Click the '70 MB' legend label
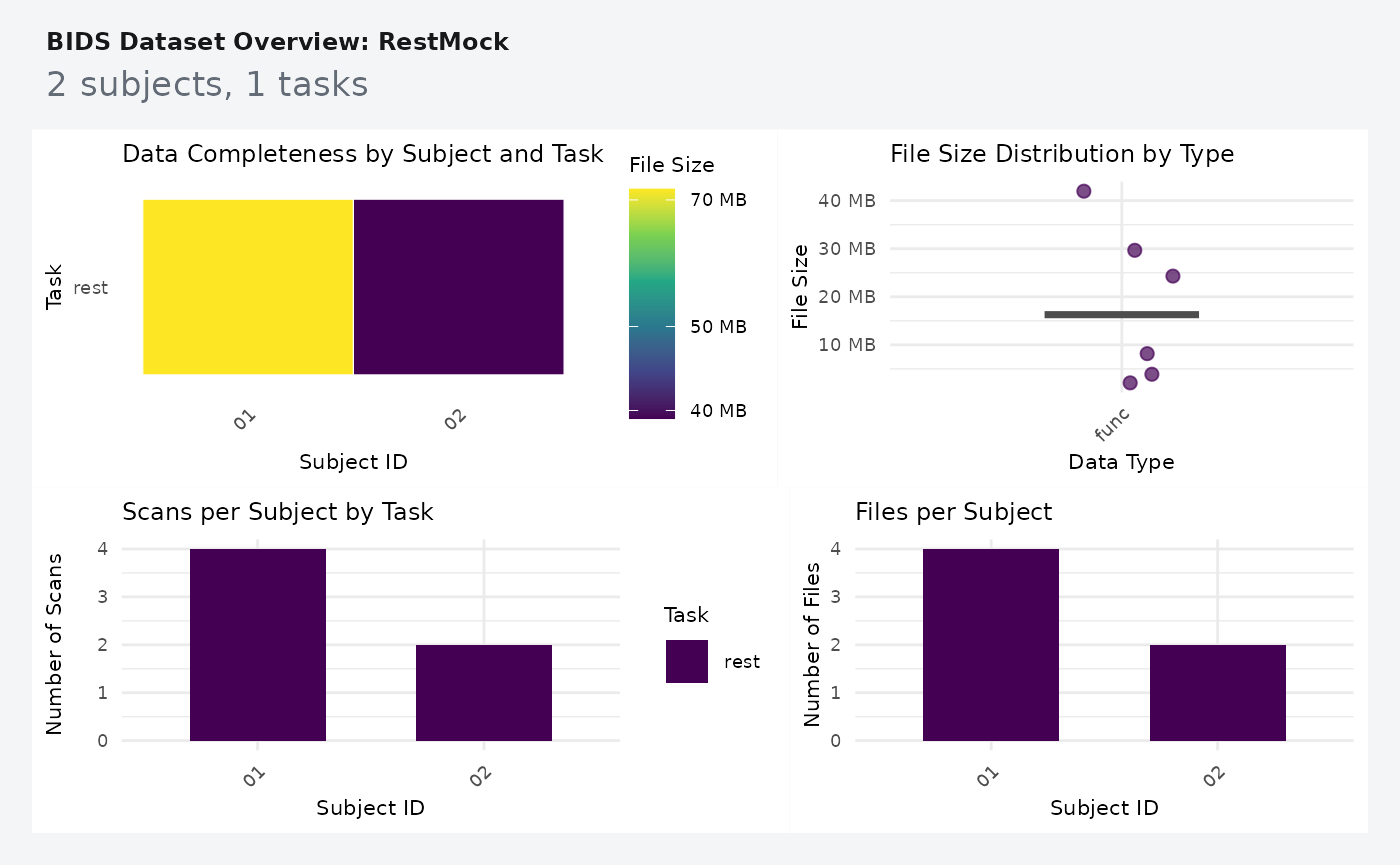 tap(719, 200)
